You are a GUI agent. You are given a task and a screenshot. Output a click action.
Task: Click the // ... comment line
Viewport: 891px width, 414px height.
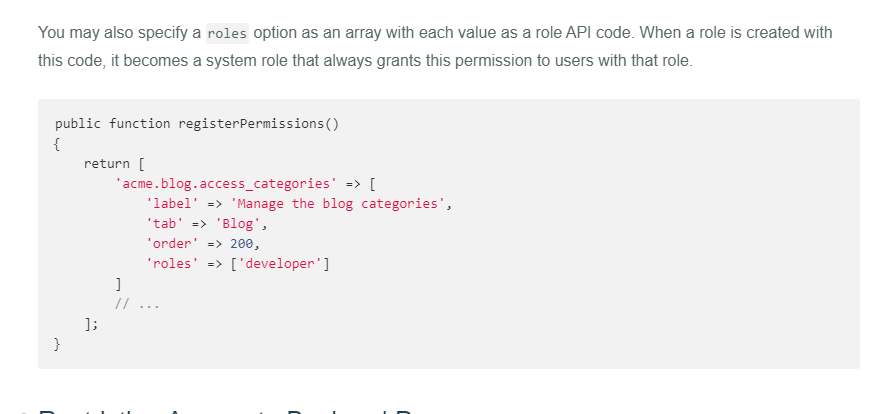click(x=136, y=304)
